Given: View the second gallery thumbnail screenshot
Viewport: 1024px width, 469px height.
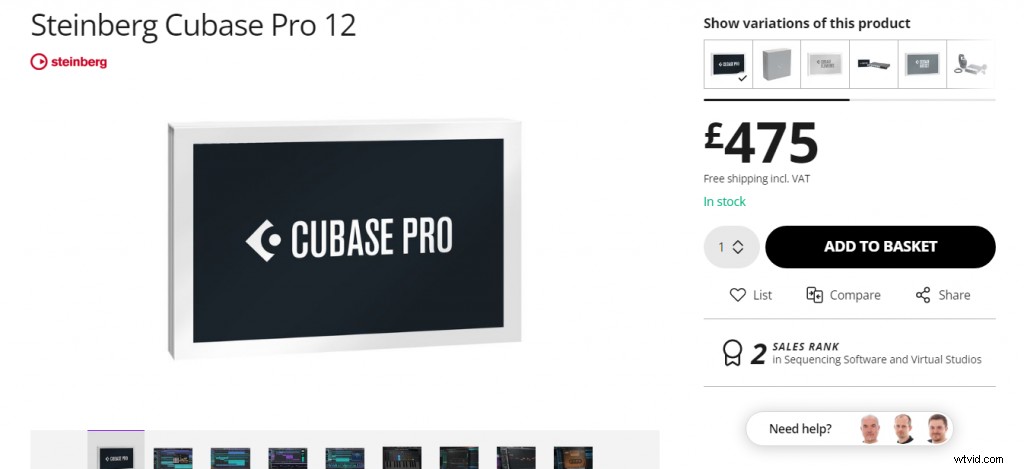Looking at the screenshot, I should [x=173, y=457].
